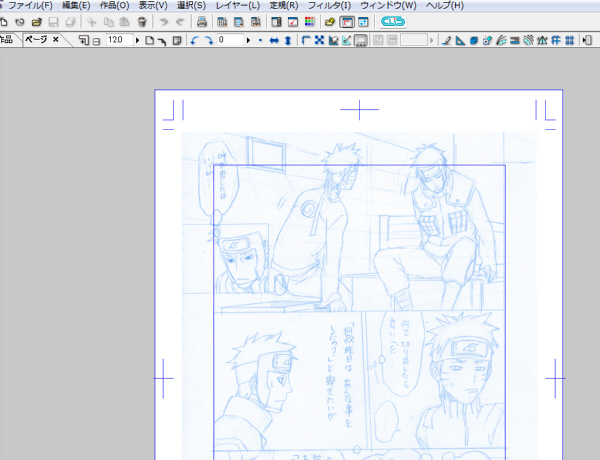Close the ページ tab
The image size is (600, 460).
(x=55, y=39)
